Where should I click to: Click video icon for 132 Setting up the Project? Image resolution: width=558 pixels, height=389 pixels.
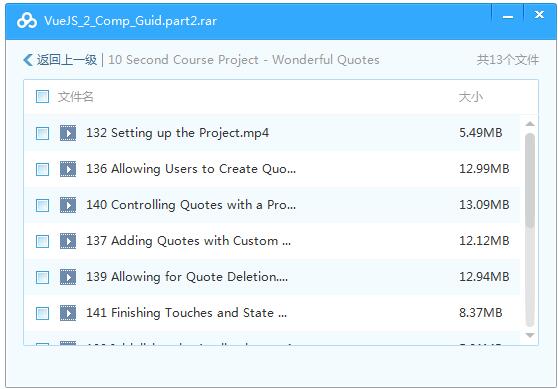coord(68,133)
